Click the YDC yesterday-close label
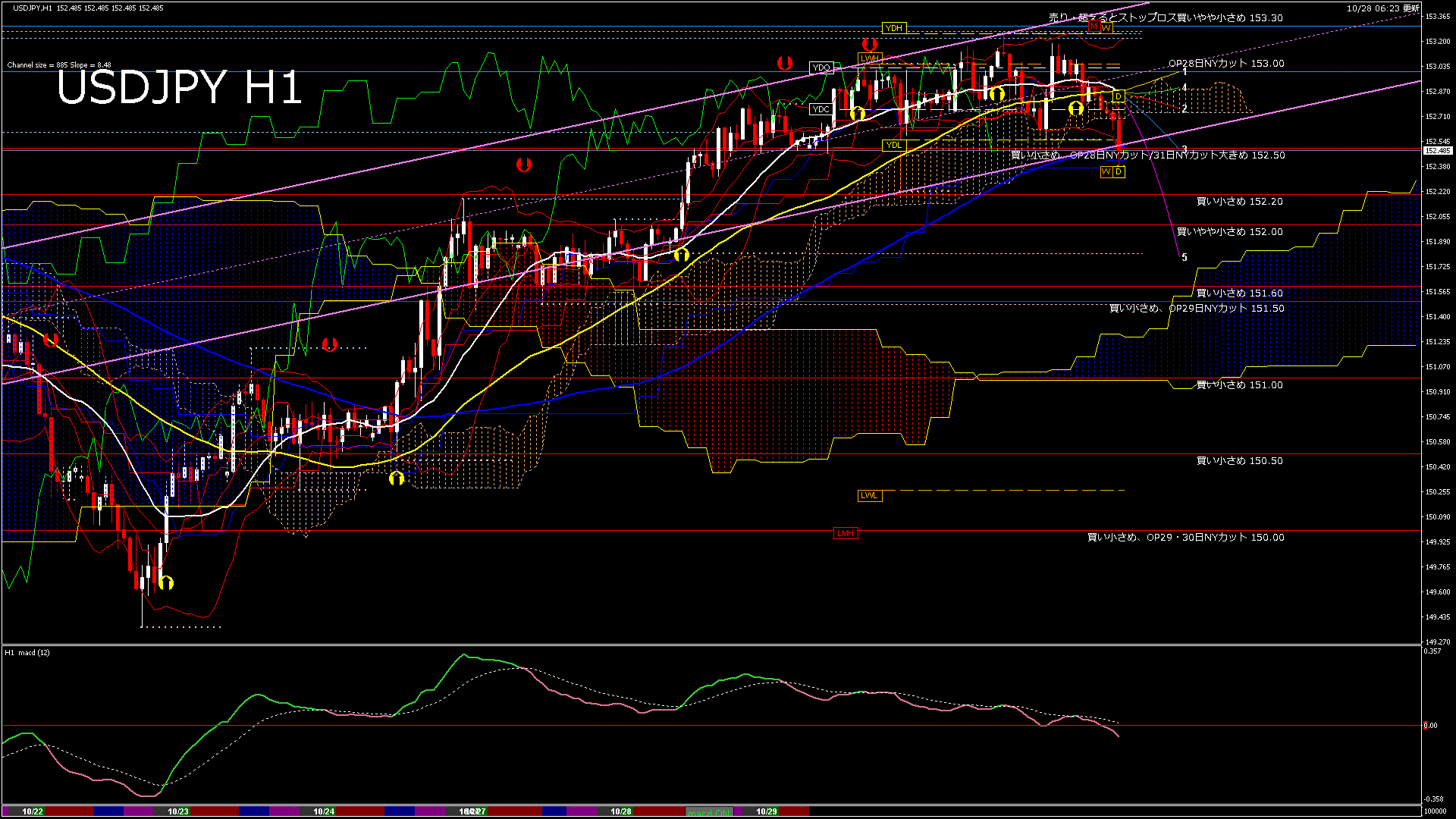This screenshot has height=819, width=1456. coord(821,109)
